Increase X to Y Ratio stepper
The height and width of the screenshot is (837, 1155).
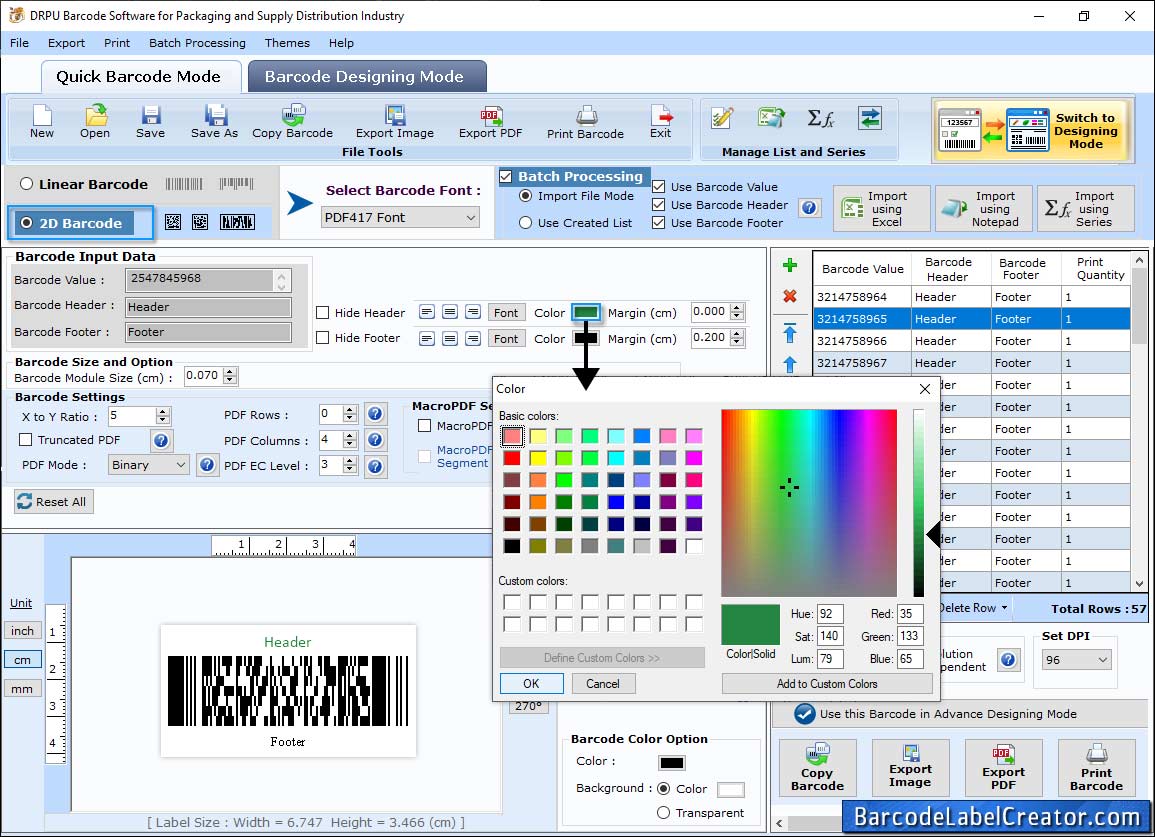[x=163, y=412]
